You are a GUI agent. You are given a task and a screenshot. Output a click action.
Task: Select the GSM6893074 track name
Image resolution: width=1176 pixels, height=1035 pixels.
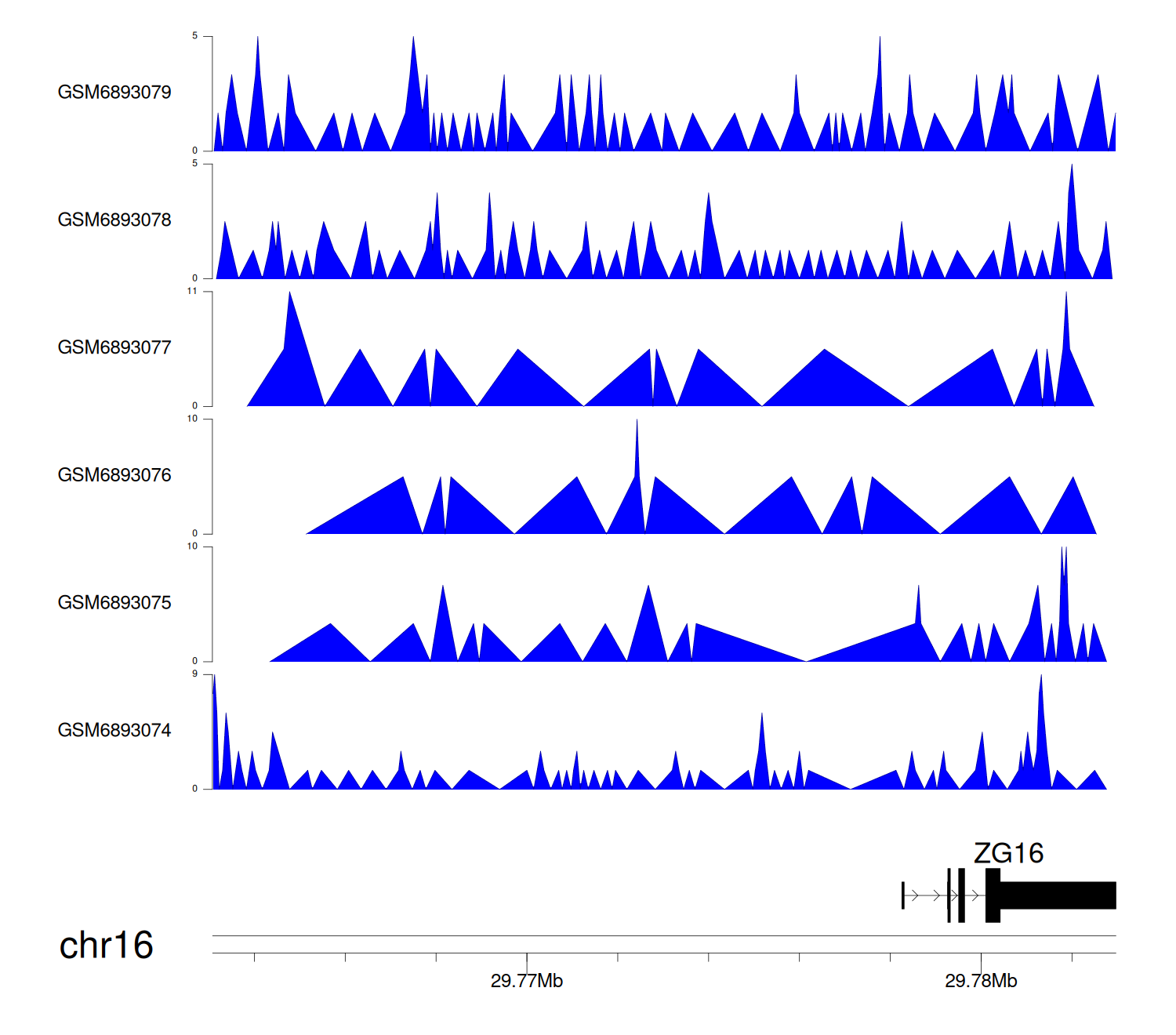tap(114, 731)
